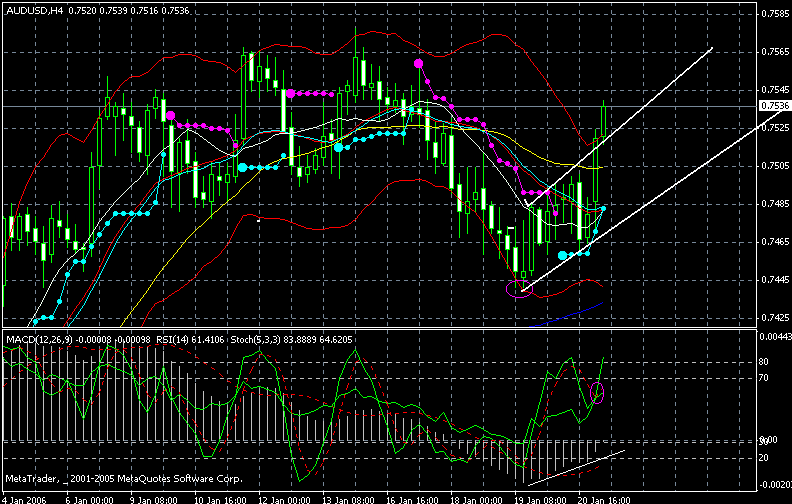Click the 19 Jan 08:00 time label

pyautogui.click(x=538, y=500)
